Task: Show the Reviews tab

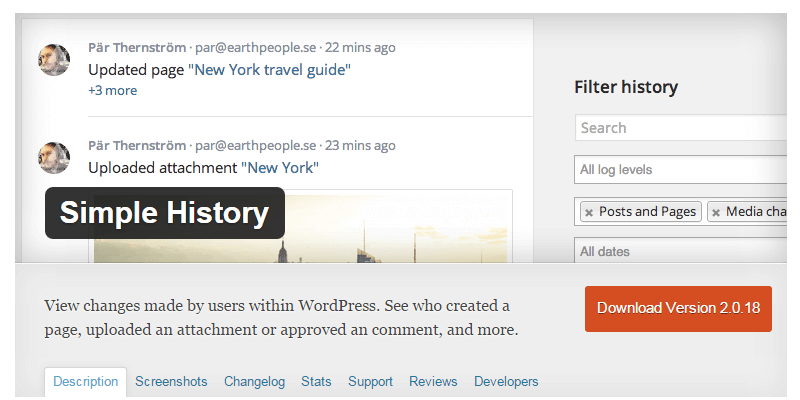Action: 433,381
